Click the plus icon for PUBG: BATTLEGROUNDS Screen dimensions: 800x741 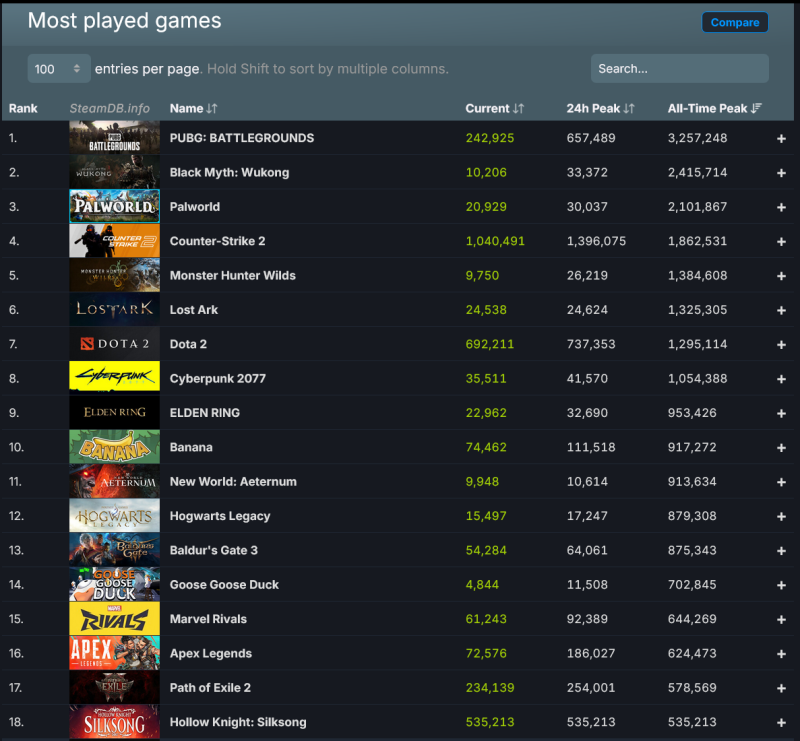pos(781,138)
